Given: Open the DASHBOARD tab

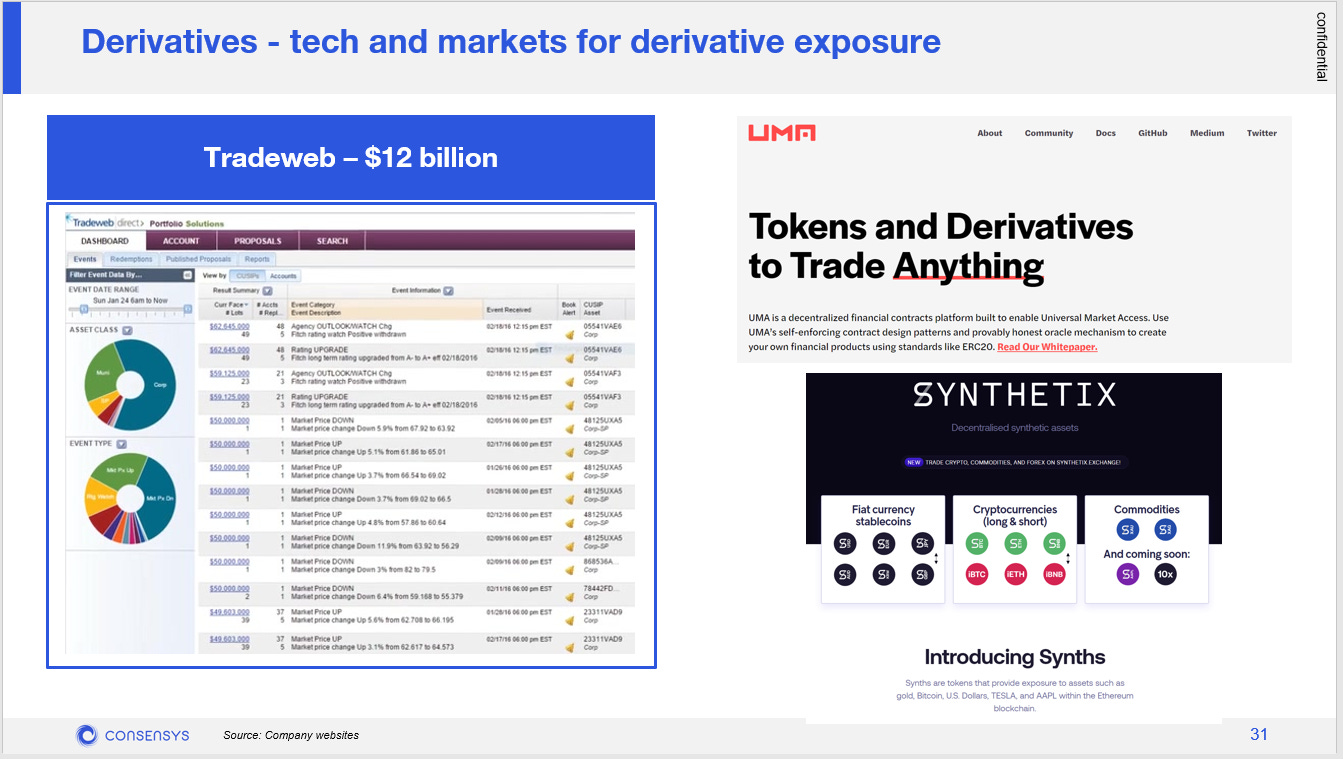Looking at the screenshot, I should pos(105,241).
